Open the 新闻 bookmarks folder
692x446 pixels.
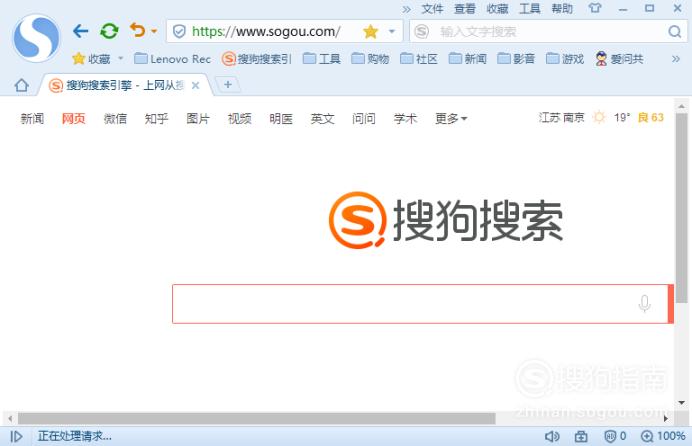tap(467, 59)
